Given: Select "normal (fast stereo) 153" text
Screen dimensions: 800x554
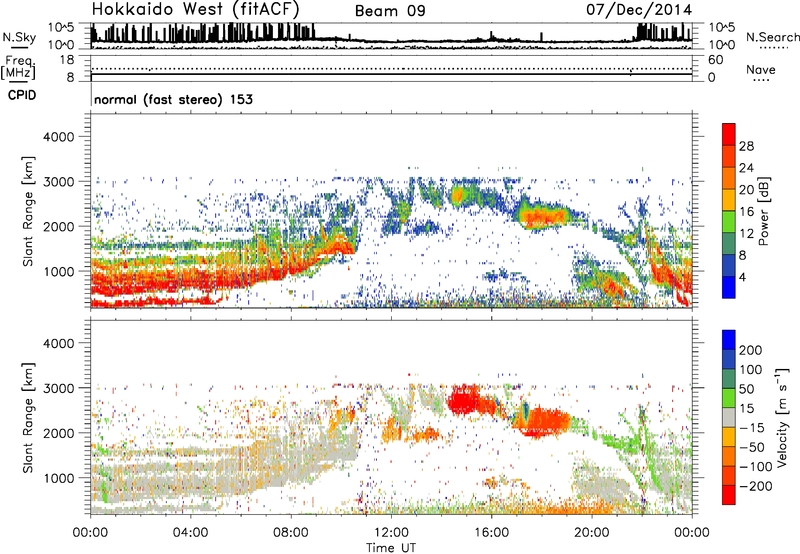Looking at the screenshot, I should 173,99.
